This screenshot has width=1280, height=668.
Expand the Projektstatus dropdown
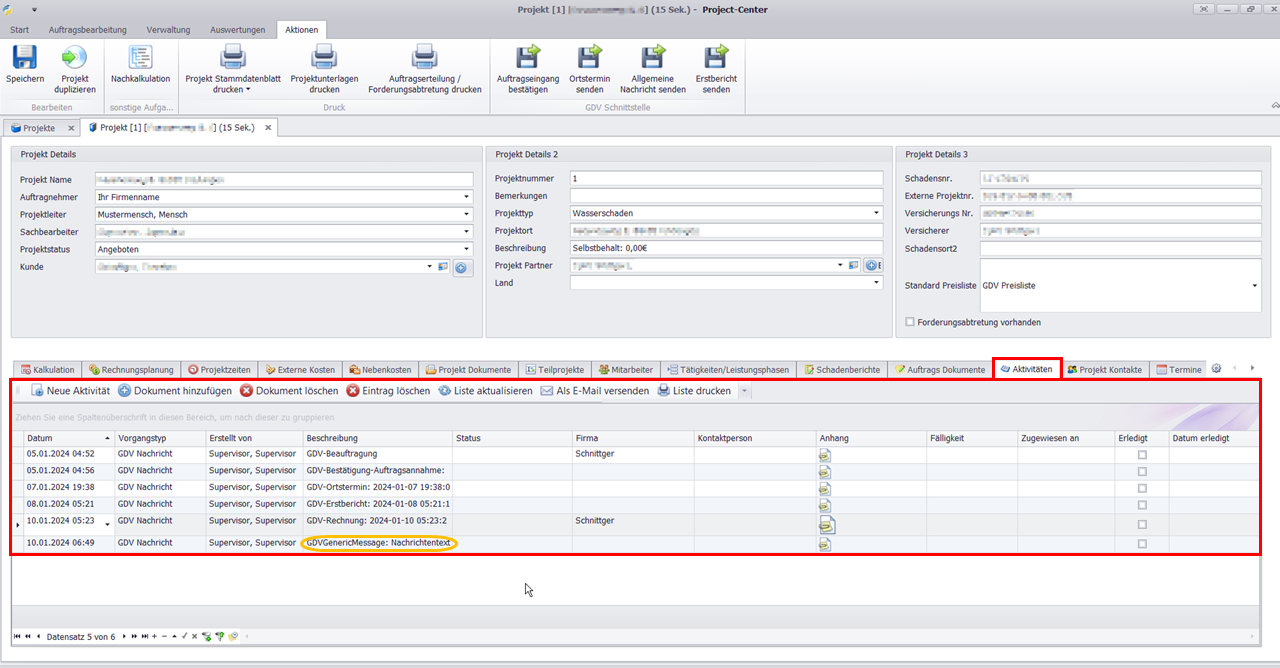coord(466,249)
